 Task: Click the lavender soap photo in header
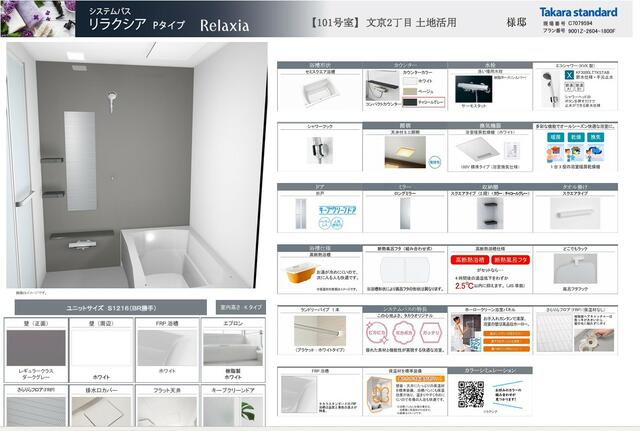[x=38, y=19]
